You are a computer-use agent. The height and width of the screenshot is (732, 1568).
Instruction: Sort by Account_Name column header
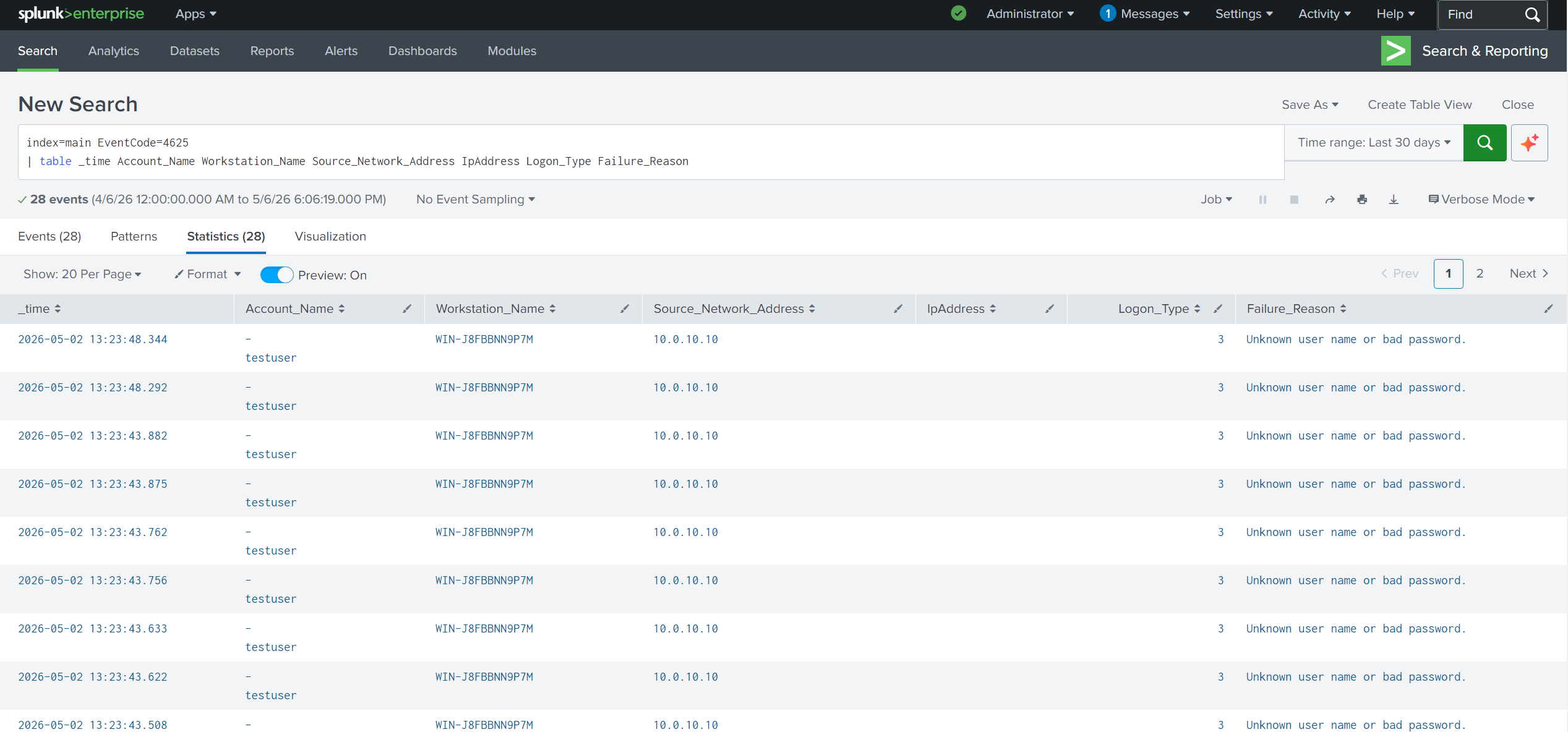(295, 309)
